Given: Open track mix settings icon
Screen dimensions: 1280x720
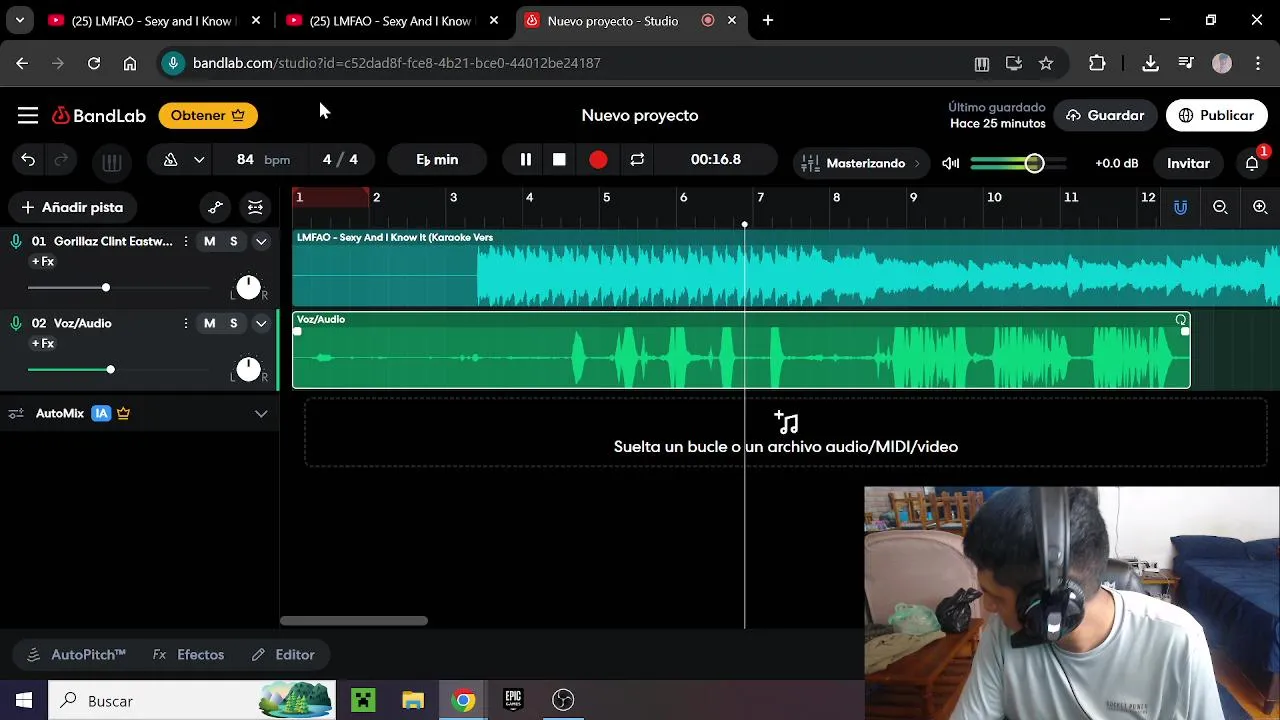Looking at the screenshot, I should pyautogui.click(x=255, y=208).
